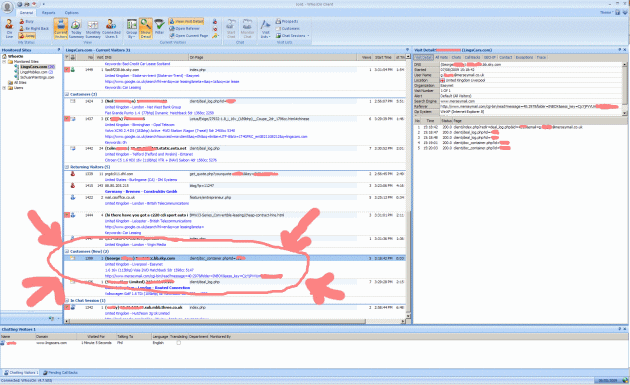Click Open Current Page in ribbon

[x=189, y=36]
